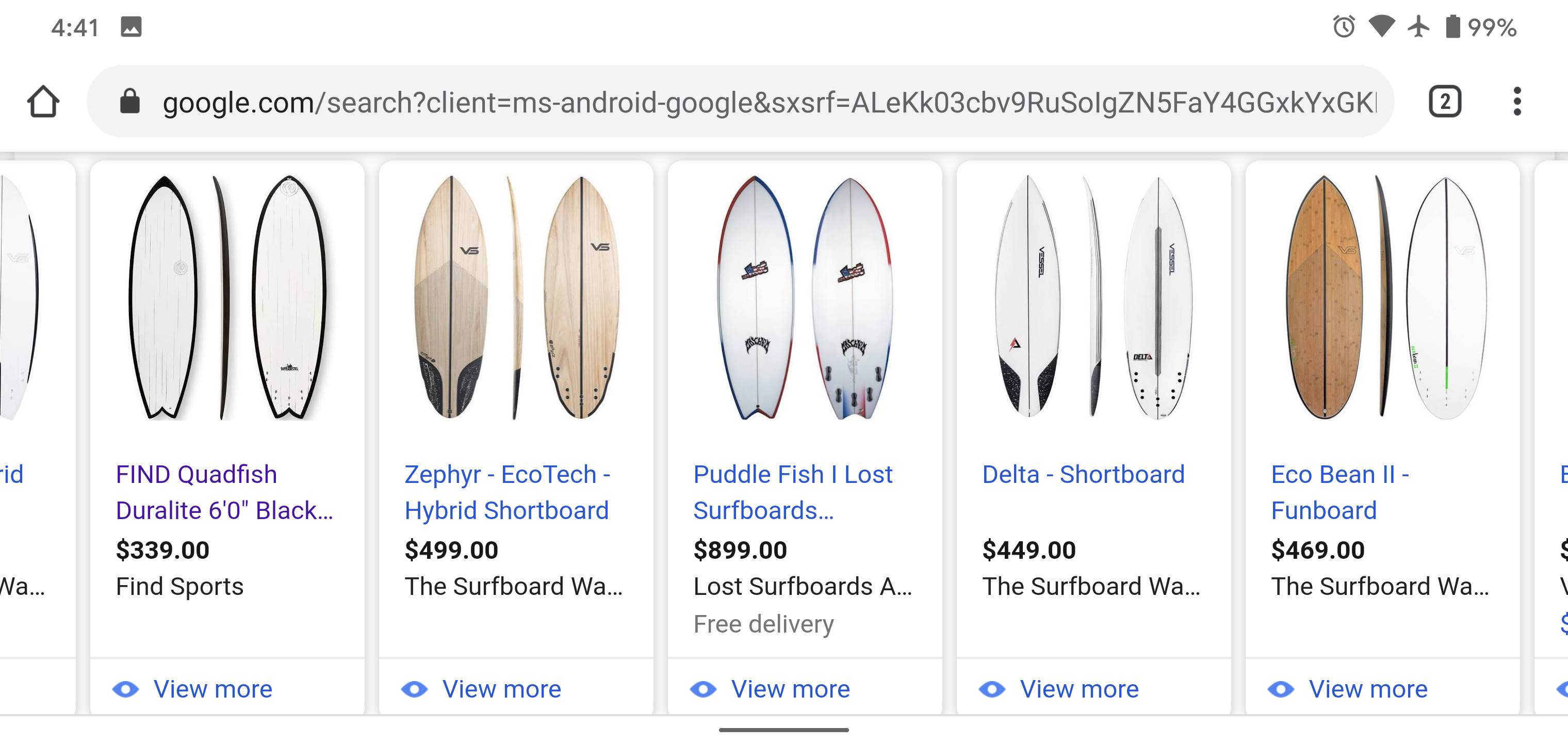The height and width of the screenshot is (743, 1568).
Task: Tap the Chrome home icon
Action: coord(43,101)
